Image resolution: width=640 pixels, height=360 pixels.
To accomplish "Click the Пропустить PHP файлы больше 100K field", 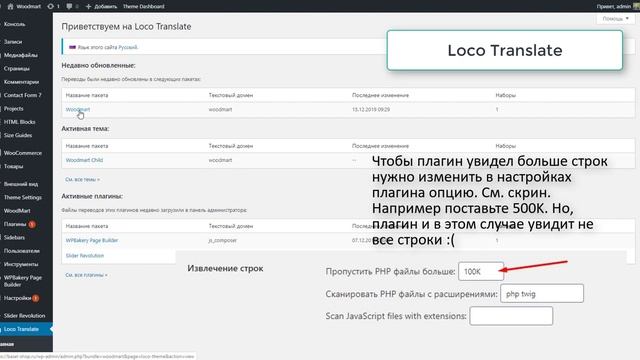I will pyautogui.click(x=481, y=271).
